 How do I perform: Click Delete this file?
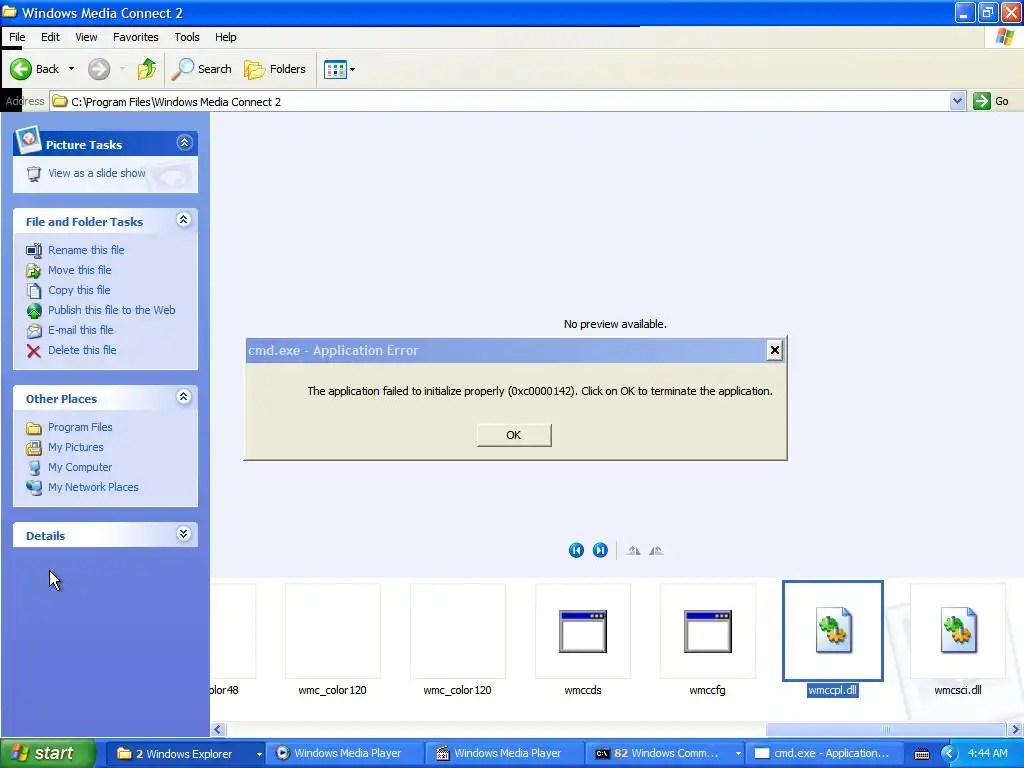pos(82,350)
